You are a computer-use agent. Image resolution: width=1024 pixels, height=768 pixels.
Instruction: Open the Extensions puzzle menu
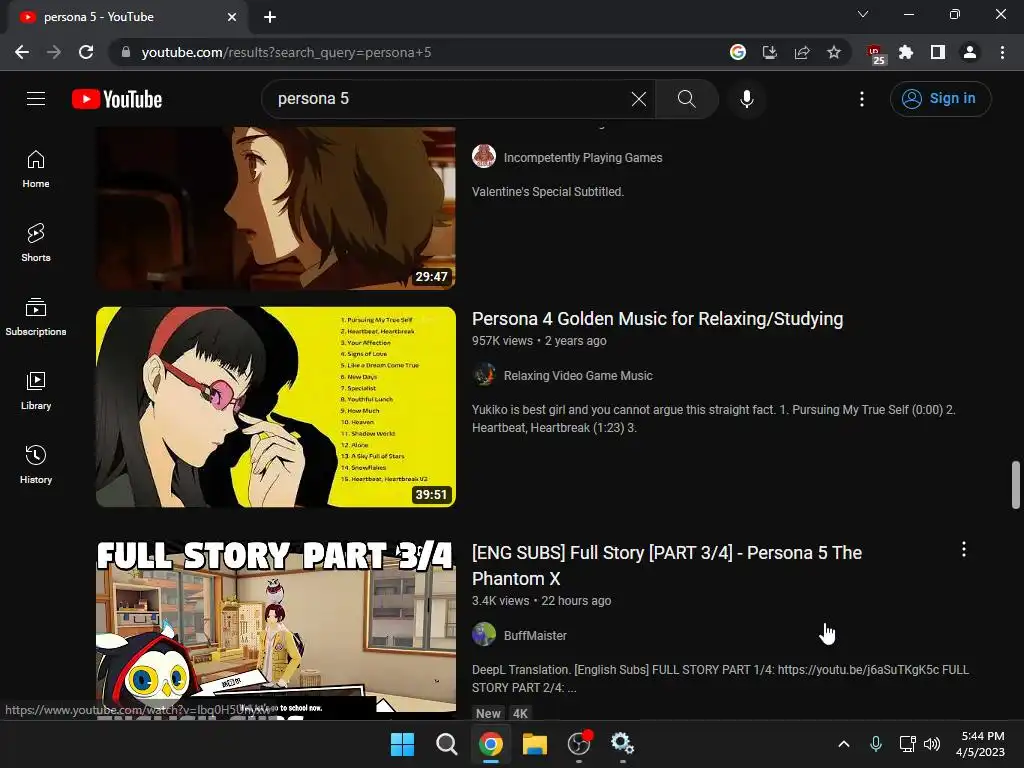pos(906,52)
